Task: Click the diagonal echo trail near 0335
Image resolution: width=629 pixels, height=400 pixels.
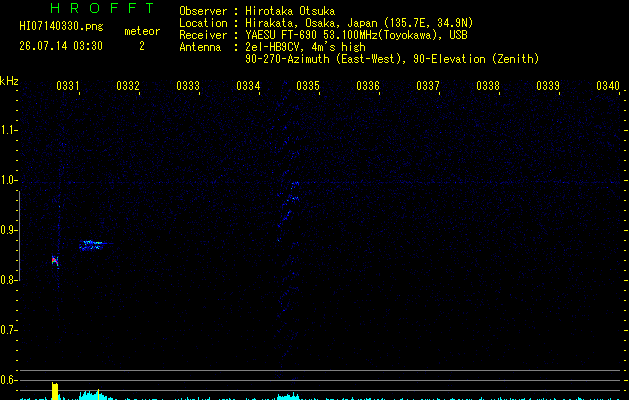Action: coord(289,209)
